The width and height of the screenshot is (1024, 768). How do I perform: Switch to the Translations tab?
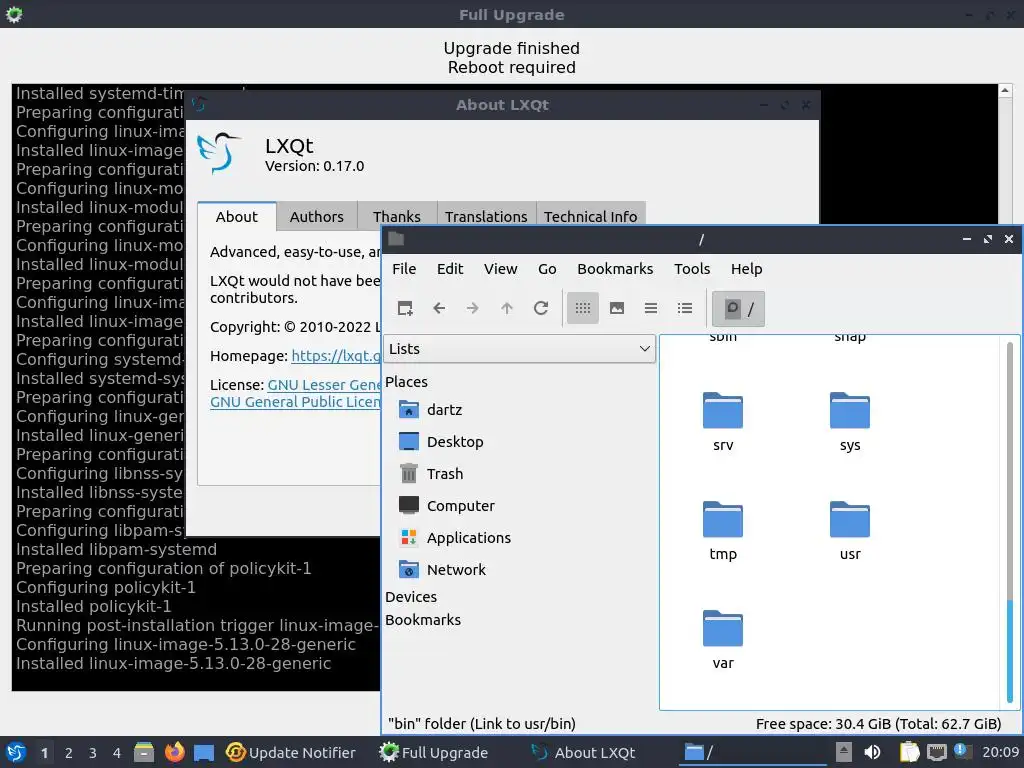pyautogui.click(x=486, y=217)
